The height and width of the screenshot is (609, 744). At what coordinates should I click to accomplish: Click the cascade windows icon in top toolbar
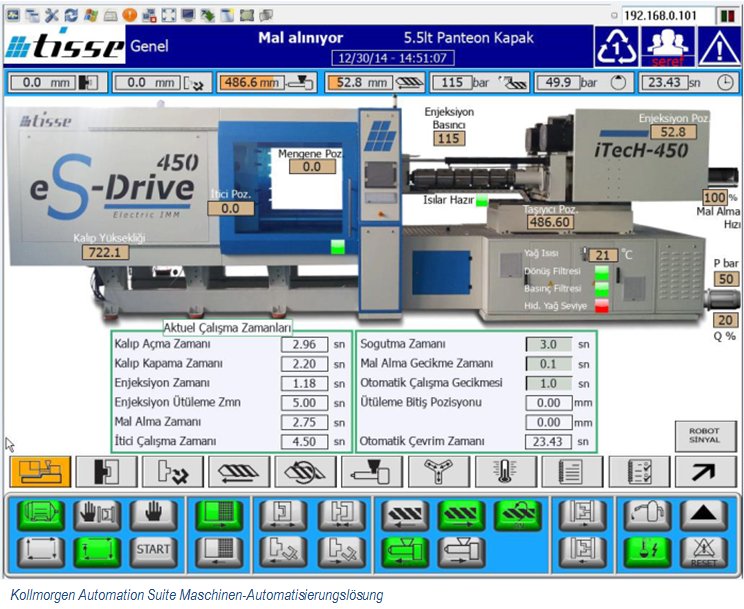(32, 15)
